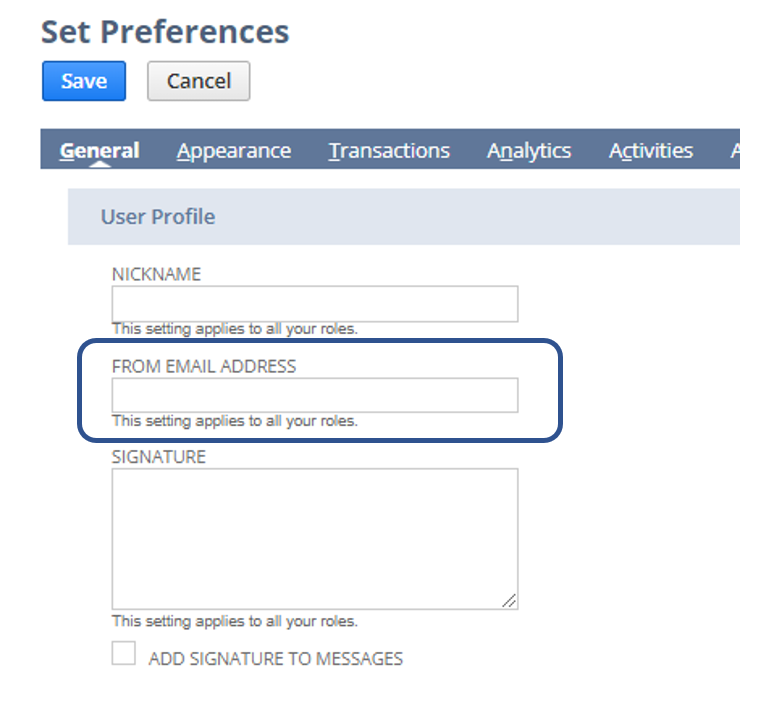The width and height of the screenshot is (765, 708).
Task: Click the SIGNATURE field label
Action: 159,457
